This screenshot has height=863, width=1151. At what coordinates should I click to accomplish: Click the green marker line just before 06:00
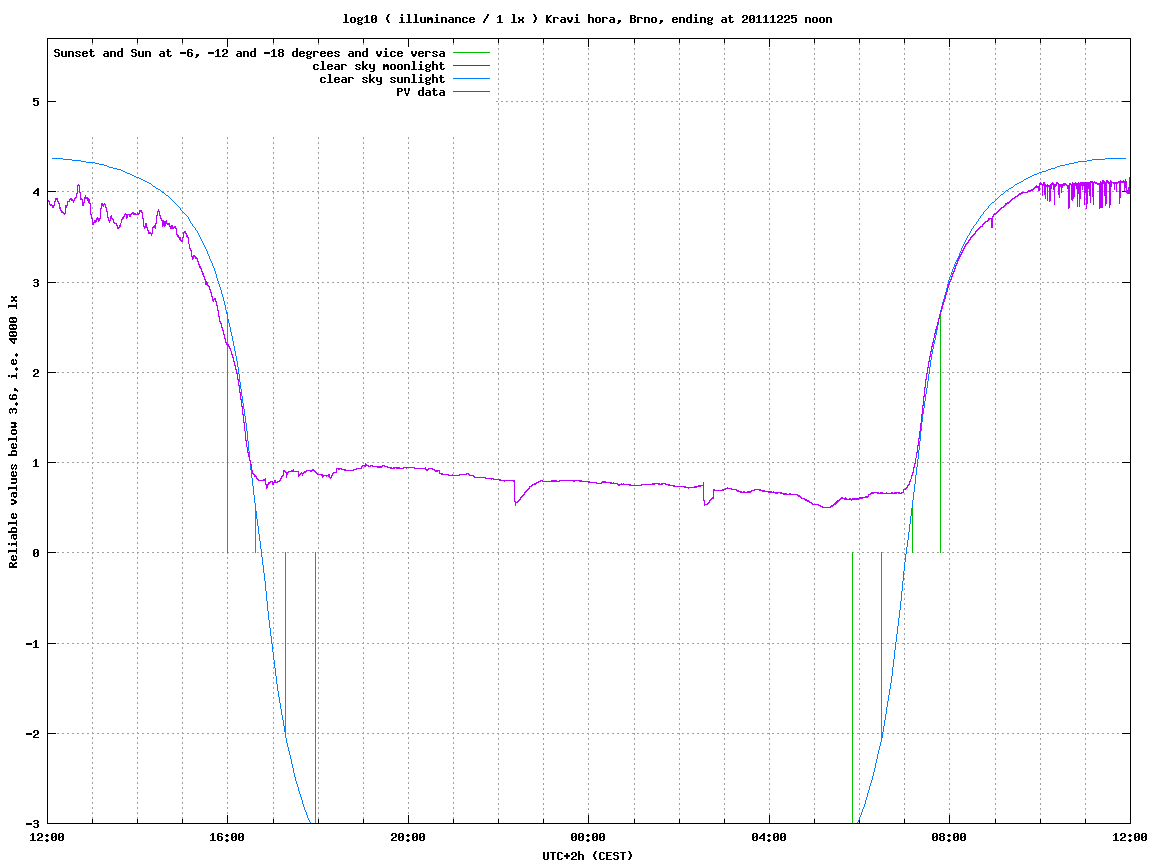tap(852, 688)
